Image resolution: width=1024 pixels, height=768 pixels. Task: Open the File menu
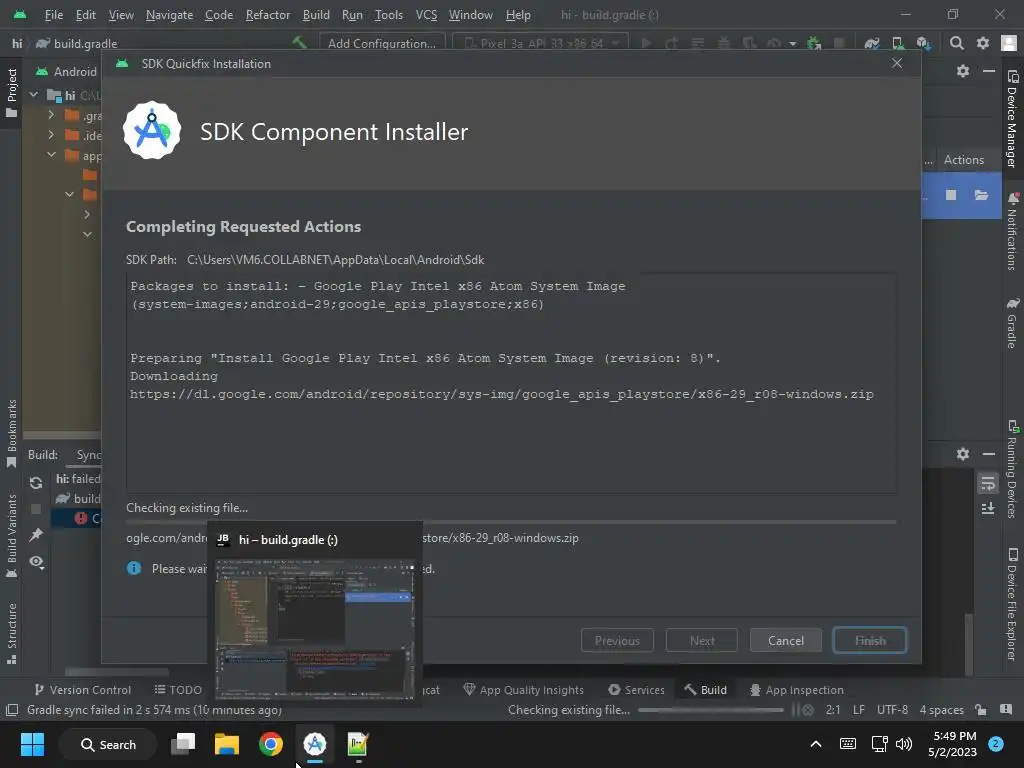click(54, 14)
